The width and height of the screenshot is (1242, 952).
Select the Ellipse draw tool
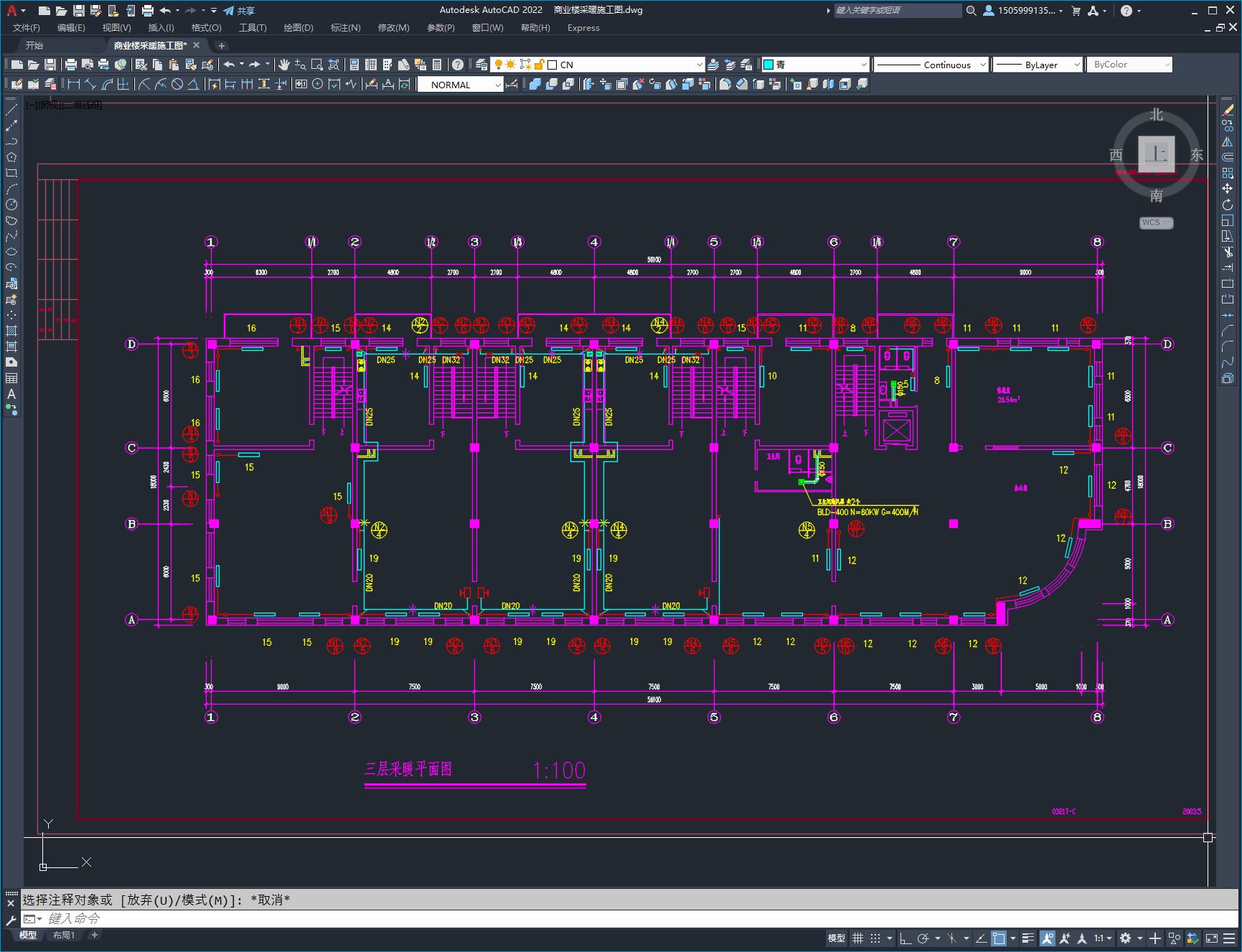coord(11,252)
